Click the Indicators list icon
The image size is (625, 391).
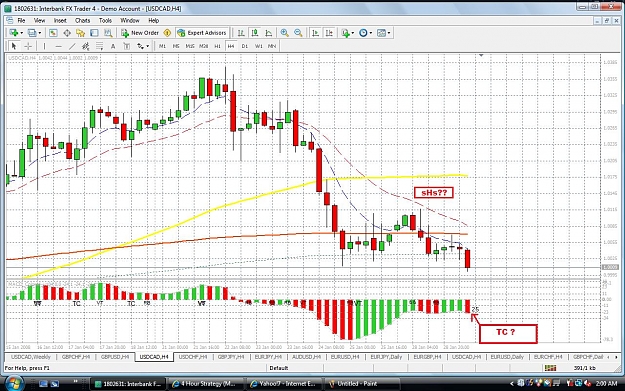pyautogui.click(x=345, y=33)
